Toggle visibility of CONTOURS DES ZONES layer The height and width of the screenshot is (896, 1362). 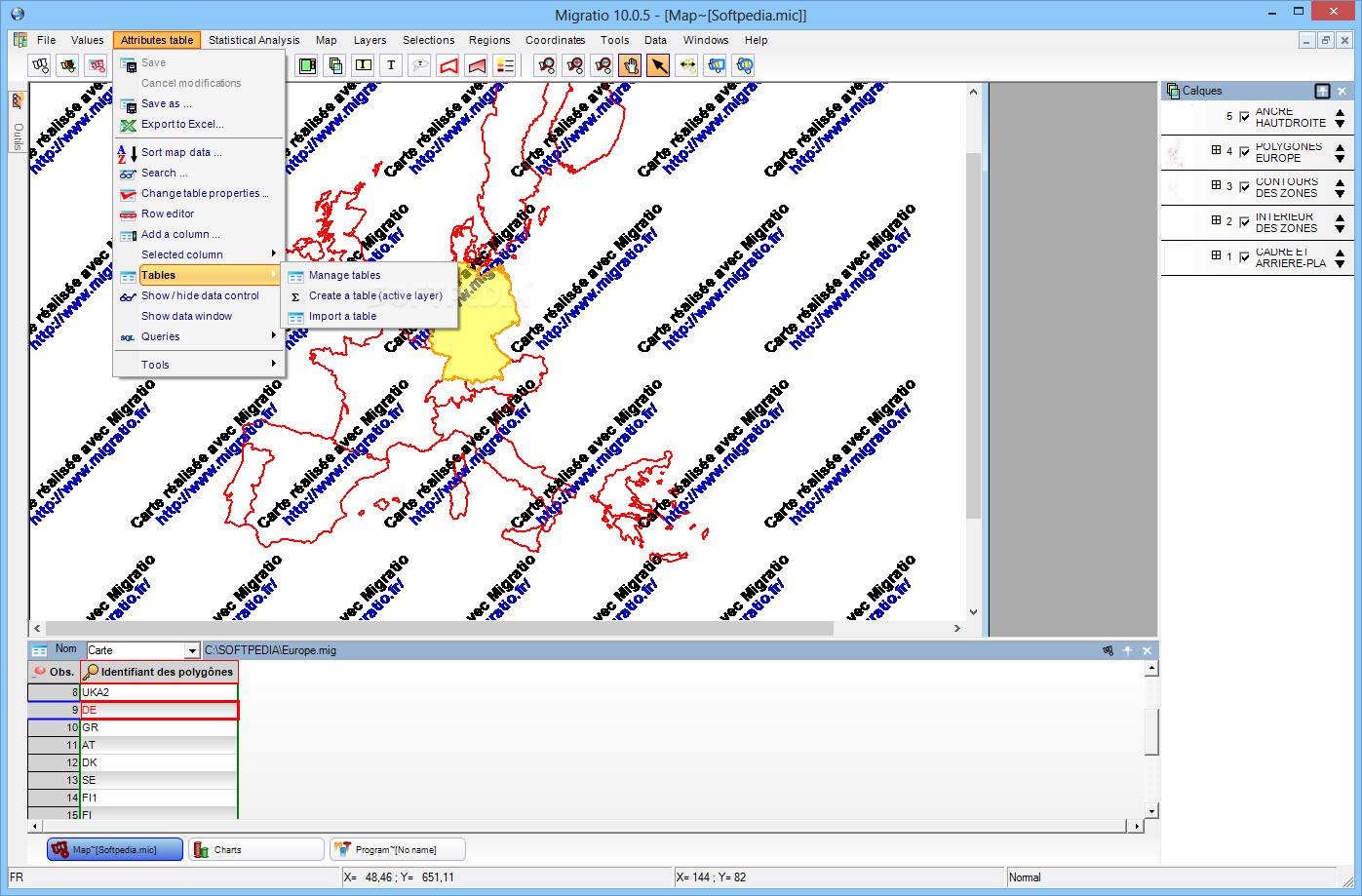point(1244,187)
